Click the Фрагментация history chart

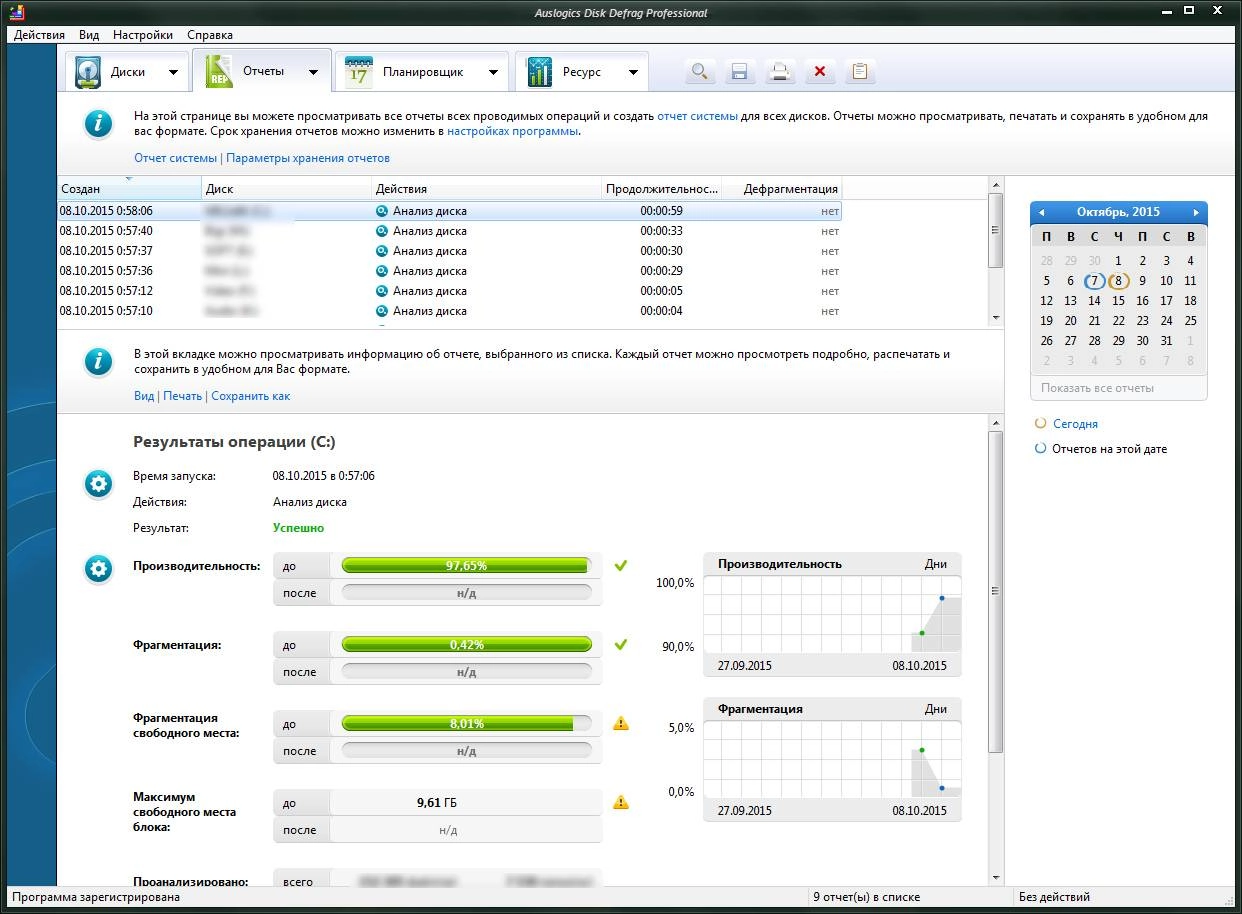click(x=832, y=759)
